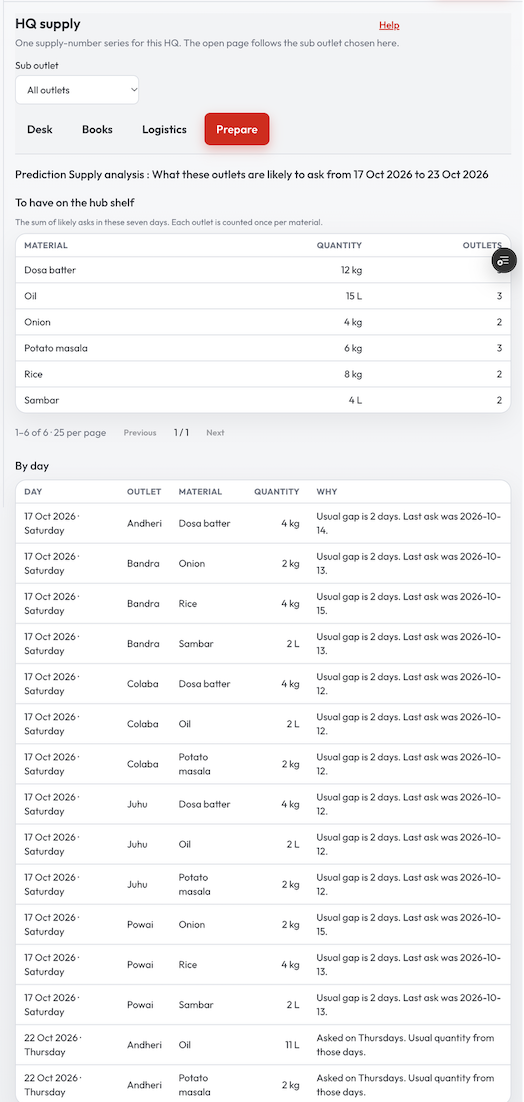Click Oil in the Juhu row
This screenshot has width=524, height=1102.
(184, 844)
